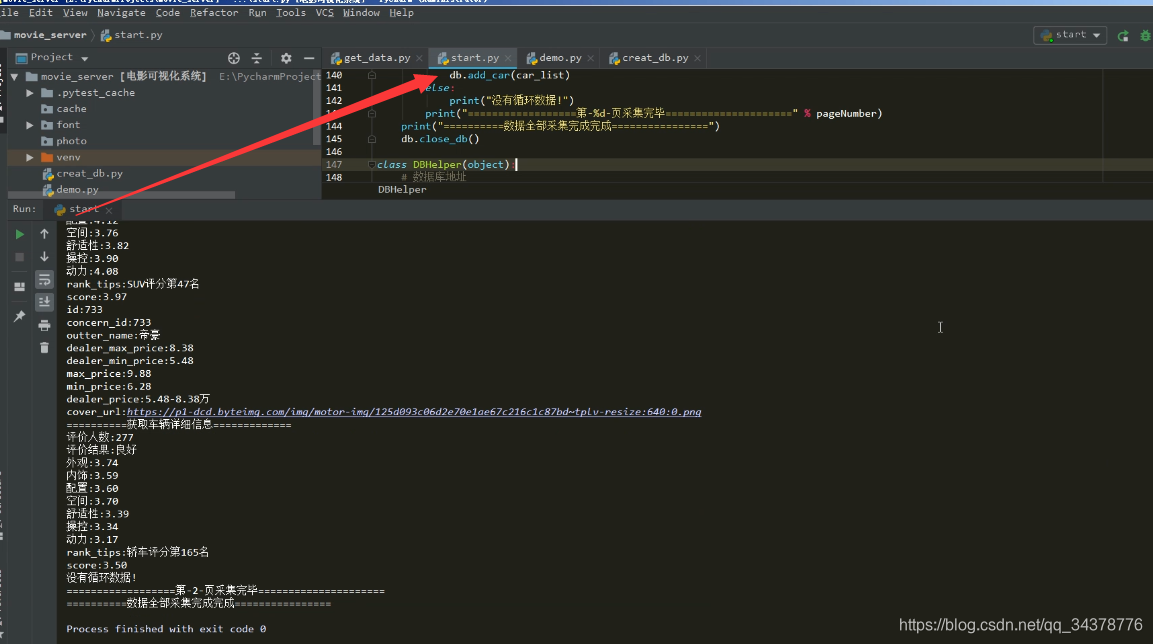Click 'rank_tips:轿车评分第165名' console line
1153x644 pixels.
(138, 552)
